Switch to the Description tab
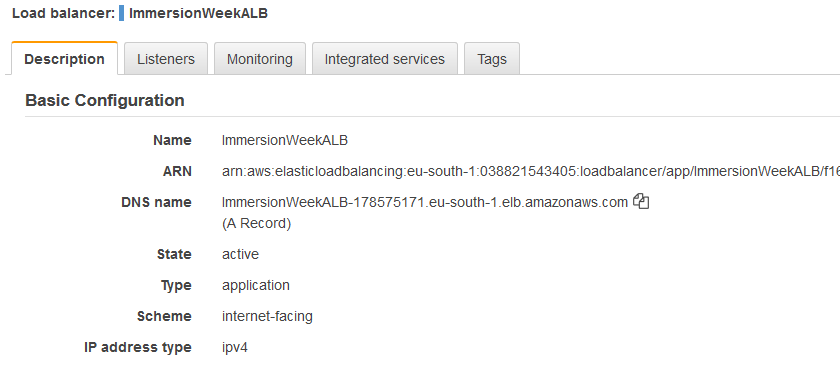 64,59
